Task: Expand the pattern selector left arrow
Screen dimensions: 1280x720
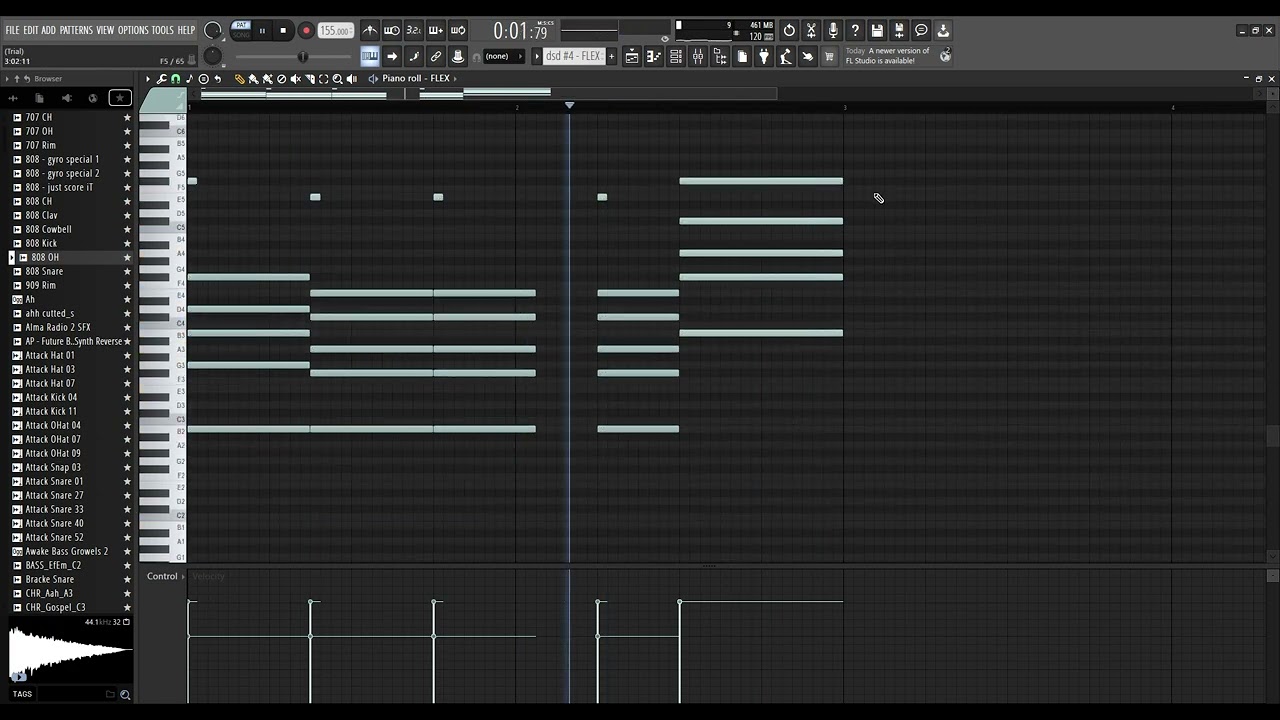Action: (536, 57)
